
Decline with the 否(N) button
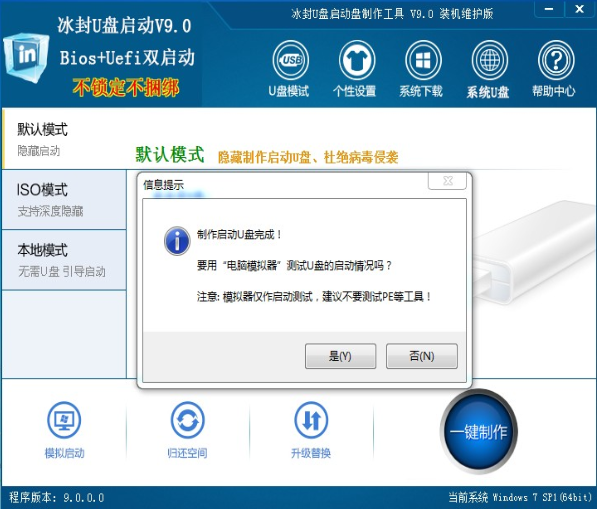click(x=422, y=356)
